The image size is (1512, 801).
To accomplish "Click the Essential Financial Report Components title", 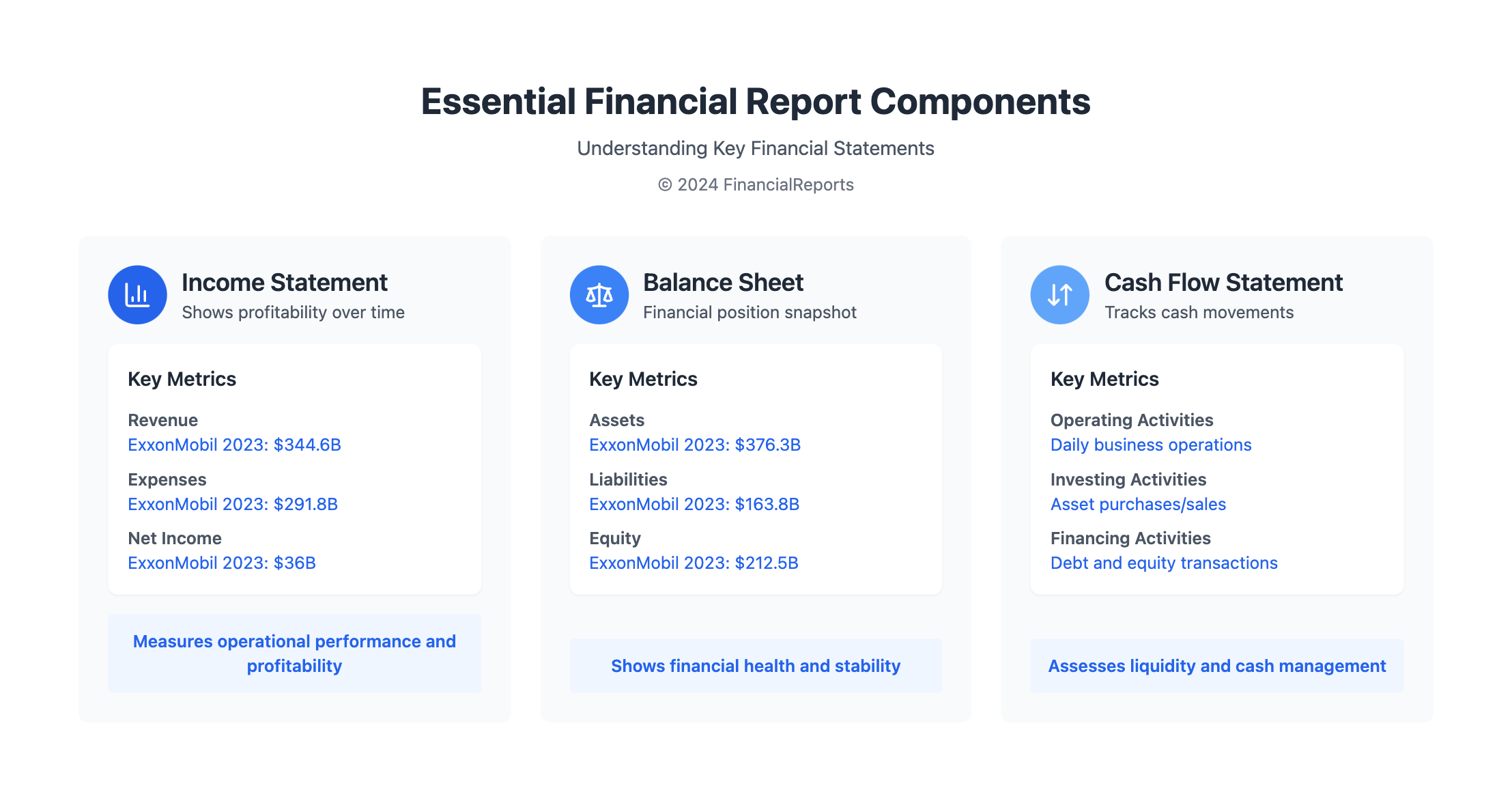I will click(756, 101).
